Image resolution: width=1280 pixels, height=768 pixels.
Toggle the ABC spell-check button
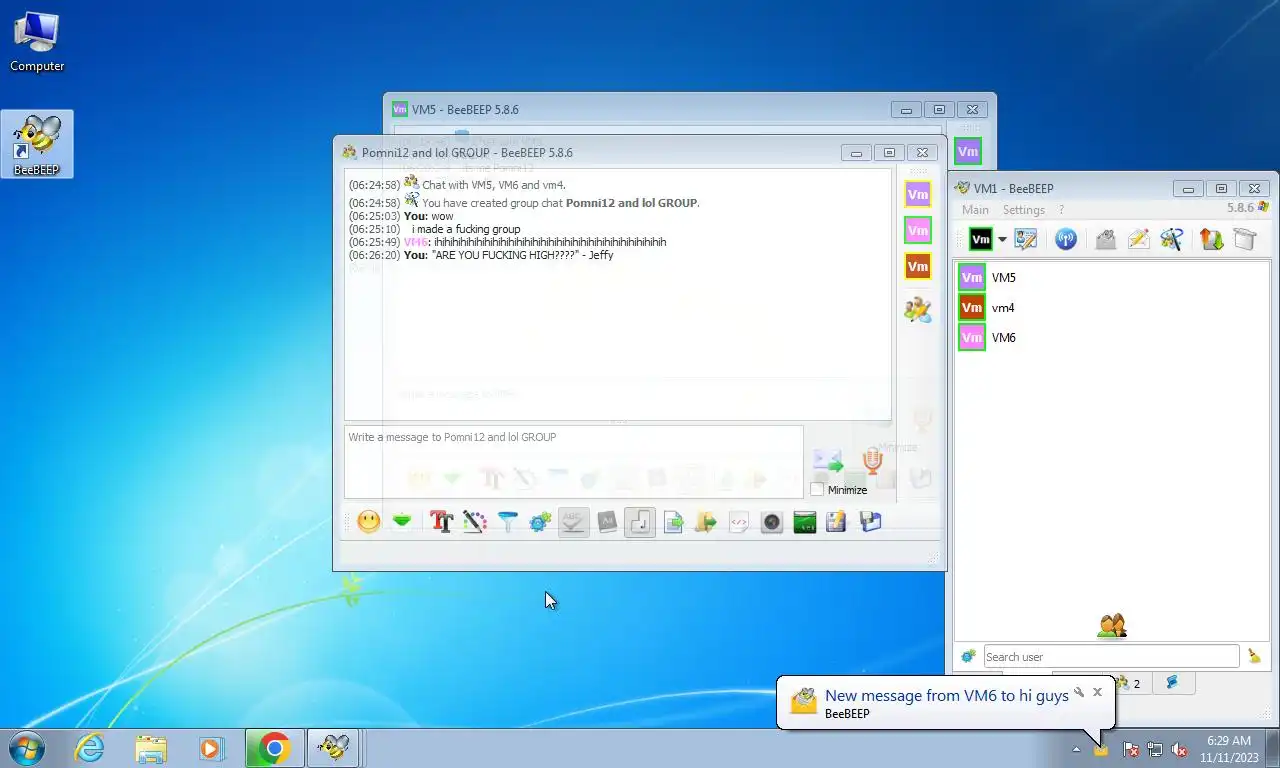(573, 522)
